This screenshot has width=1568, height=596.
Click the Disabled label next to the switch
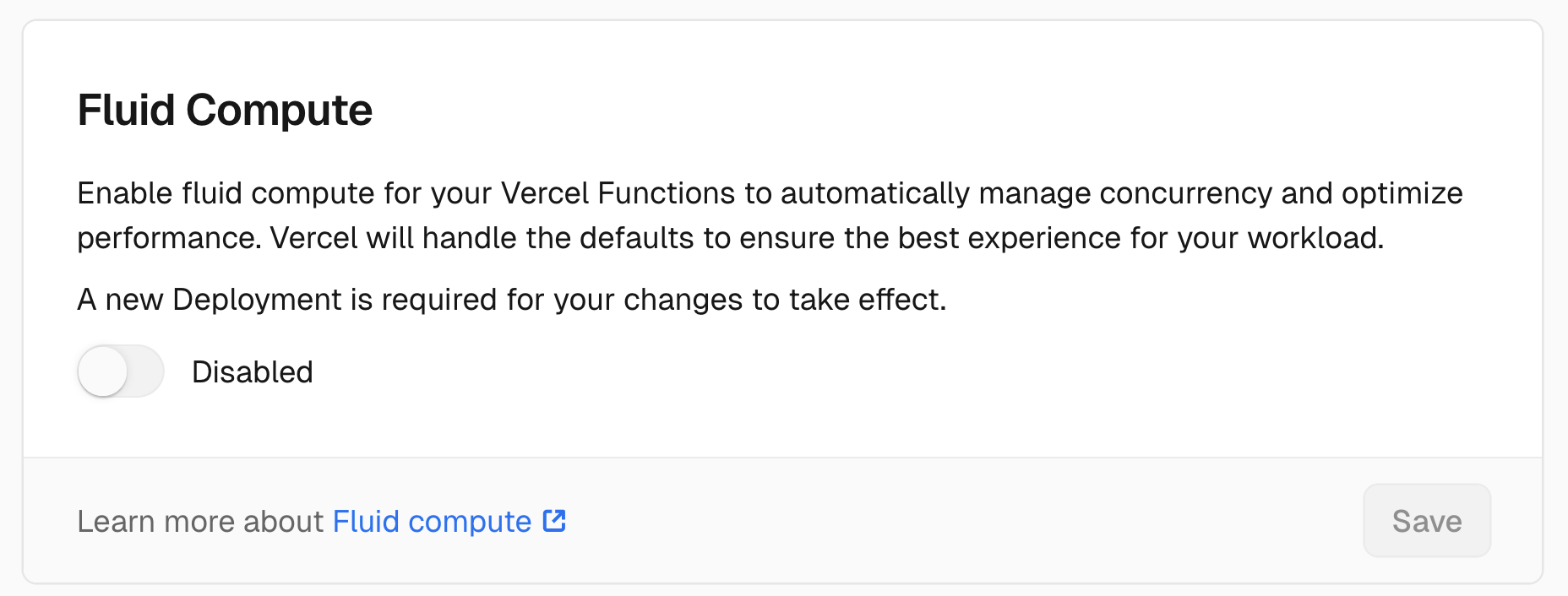coord(253,372)
